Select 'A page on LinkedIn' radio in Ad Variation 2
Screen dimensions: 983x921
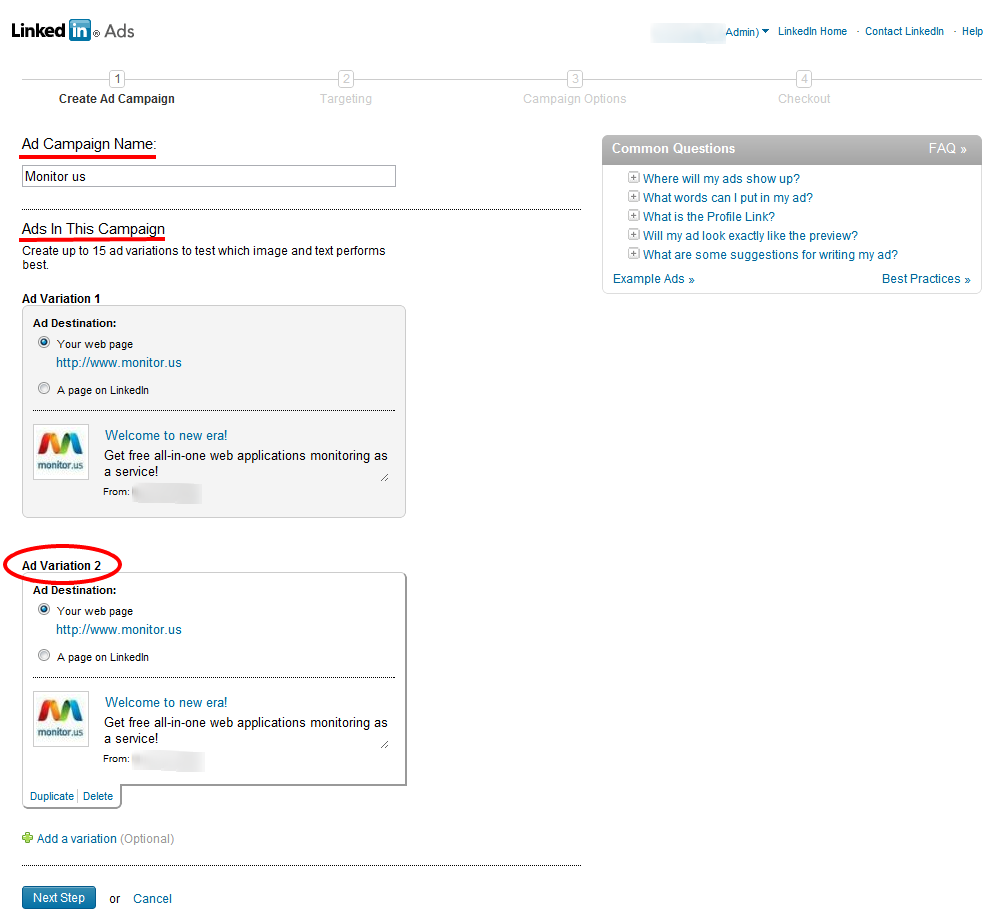pos(44,656)
